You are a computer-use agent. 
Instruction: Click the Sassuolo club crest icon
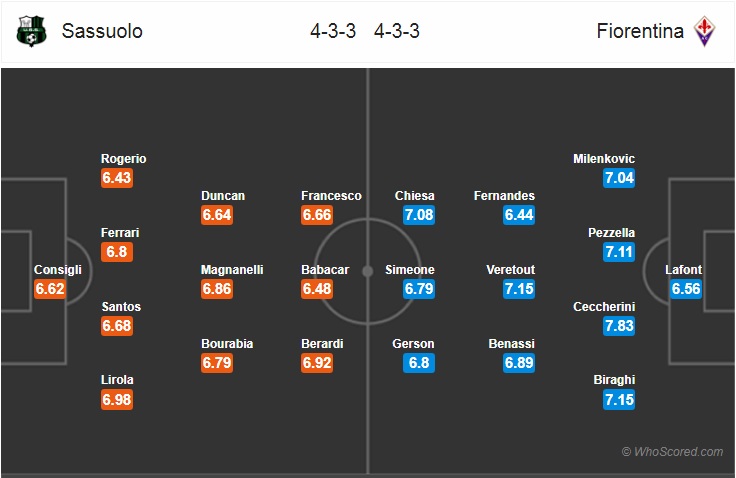point(33,30)
